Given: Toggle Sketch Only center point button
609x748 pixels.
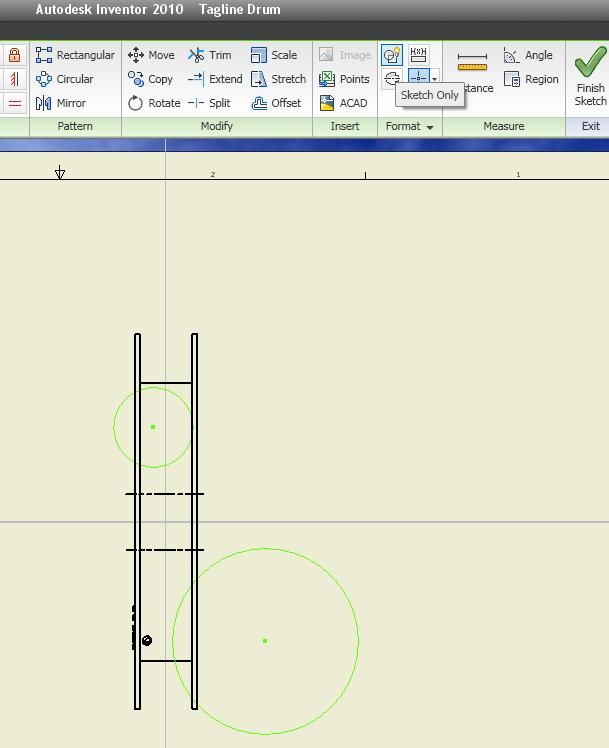Looking at the screenshot, I should (x=418, y=76).
